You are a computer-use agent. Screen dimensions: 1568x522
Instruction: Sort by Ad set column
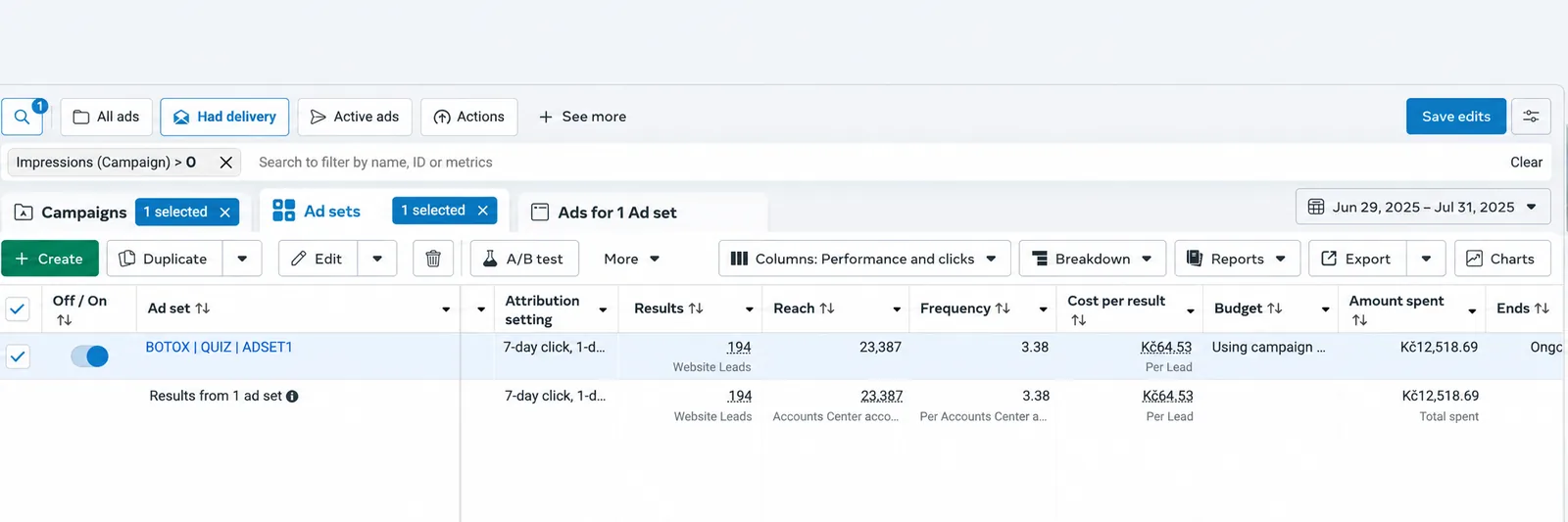[x=203, y=308]
